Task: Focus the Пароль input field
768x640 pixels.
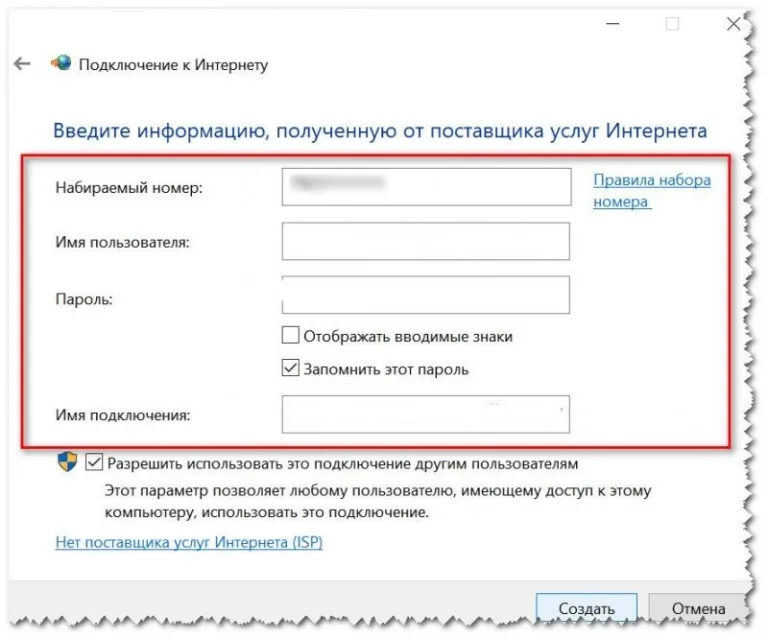Action: coord(426,295)
